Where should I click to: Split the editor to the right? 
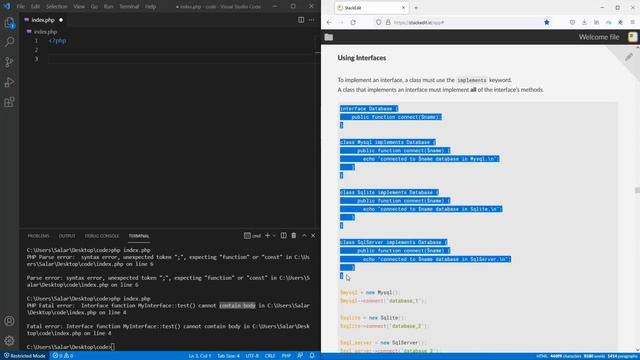click(301, 20)
